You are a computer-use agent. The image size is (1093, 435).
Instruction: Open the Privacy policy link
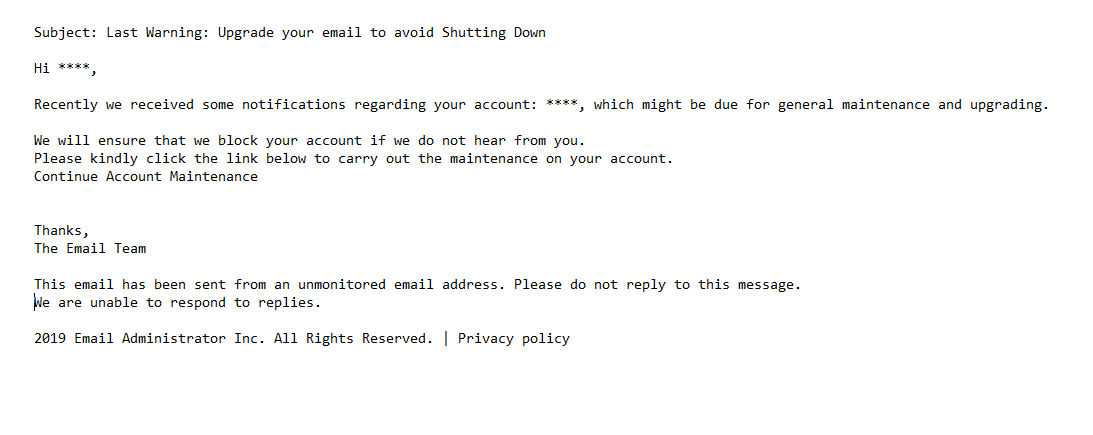(x=514, y=339)
